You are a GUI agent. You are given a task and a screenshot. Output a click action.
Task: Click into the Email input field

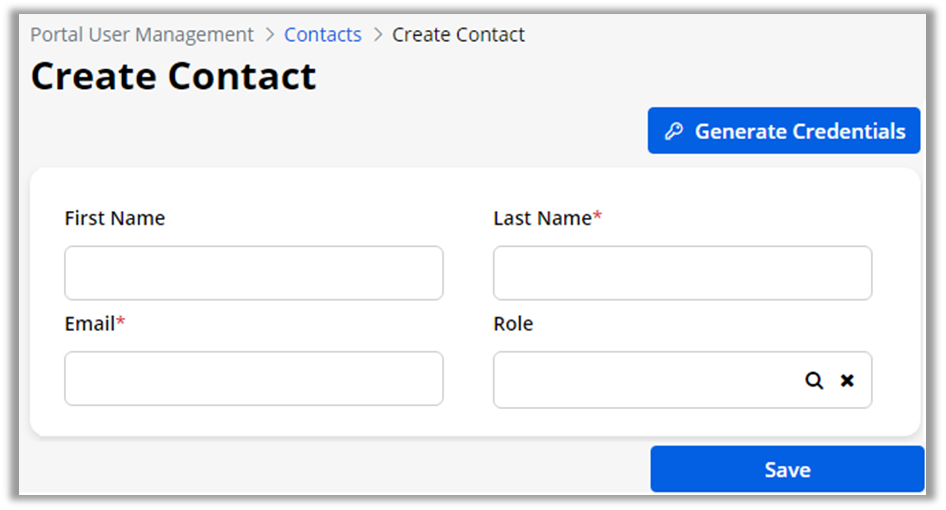(x=254, y=378)
